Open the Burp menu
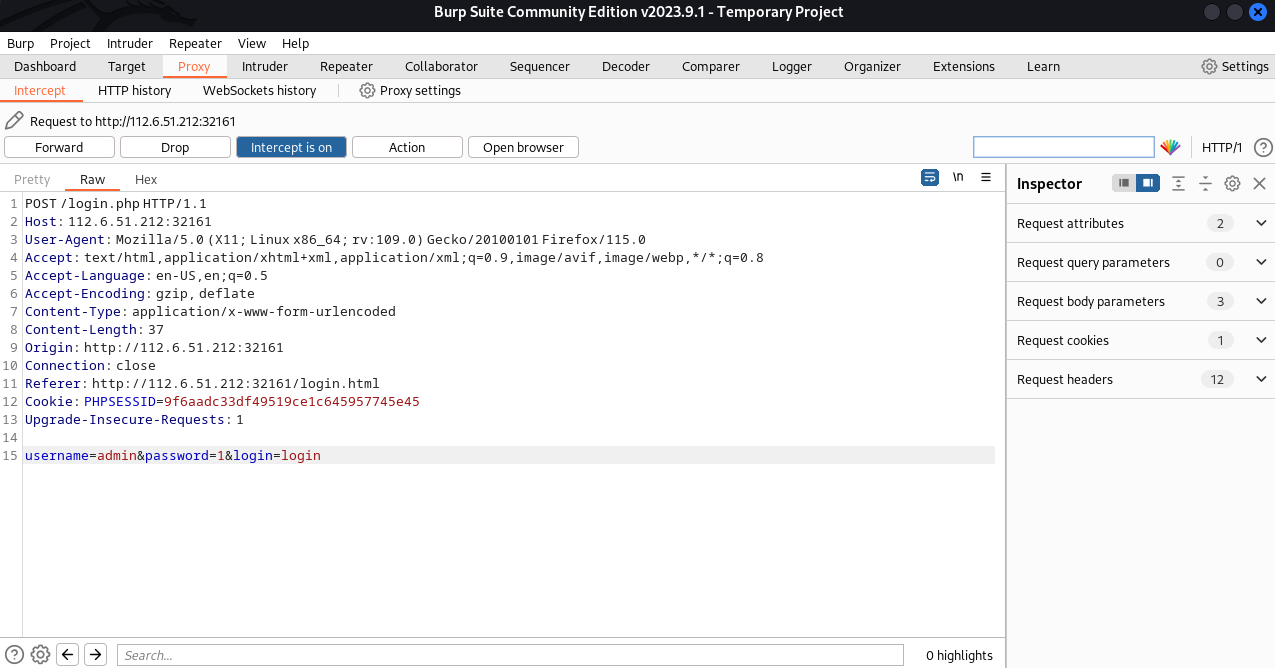Image resolution: width=1275 pixels, height=668 pixels. 20,43
